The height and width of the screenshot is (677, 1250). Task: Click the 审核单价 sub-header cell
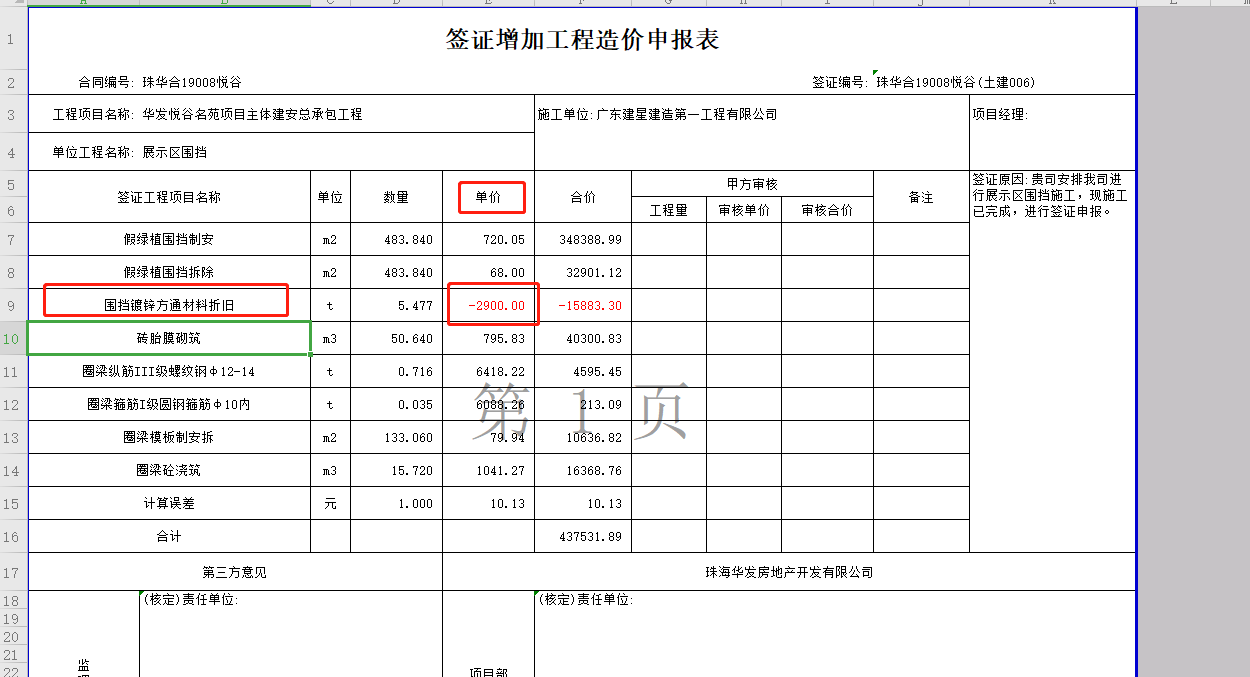pyautogui.click(x=744, y=210)
